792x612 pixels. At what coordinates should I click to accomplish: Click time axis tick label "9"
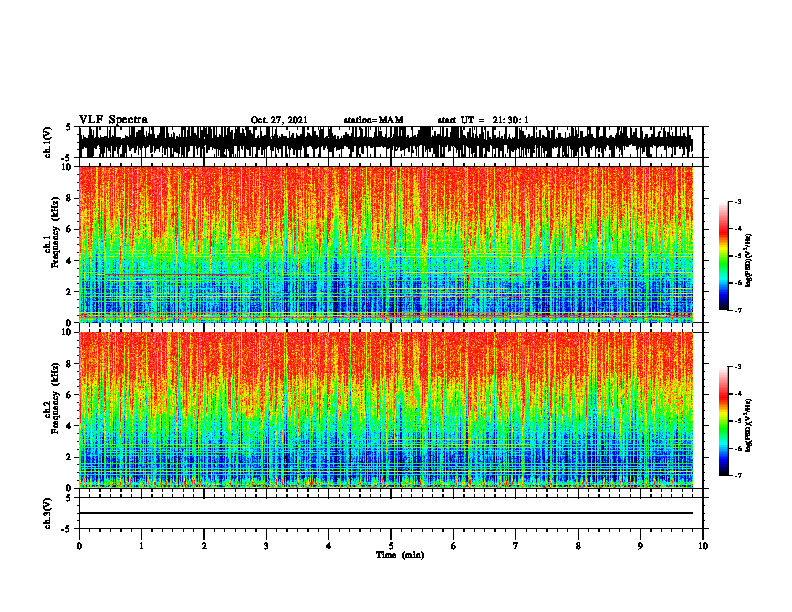(x=640, y=546)
